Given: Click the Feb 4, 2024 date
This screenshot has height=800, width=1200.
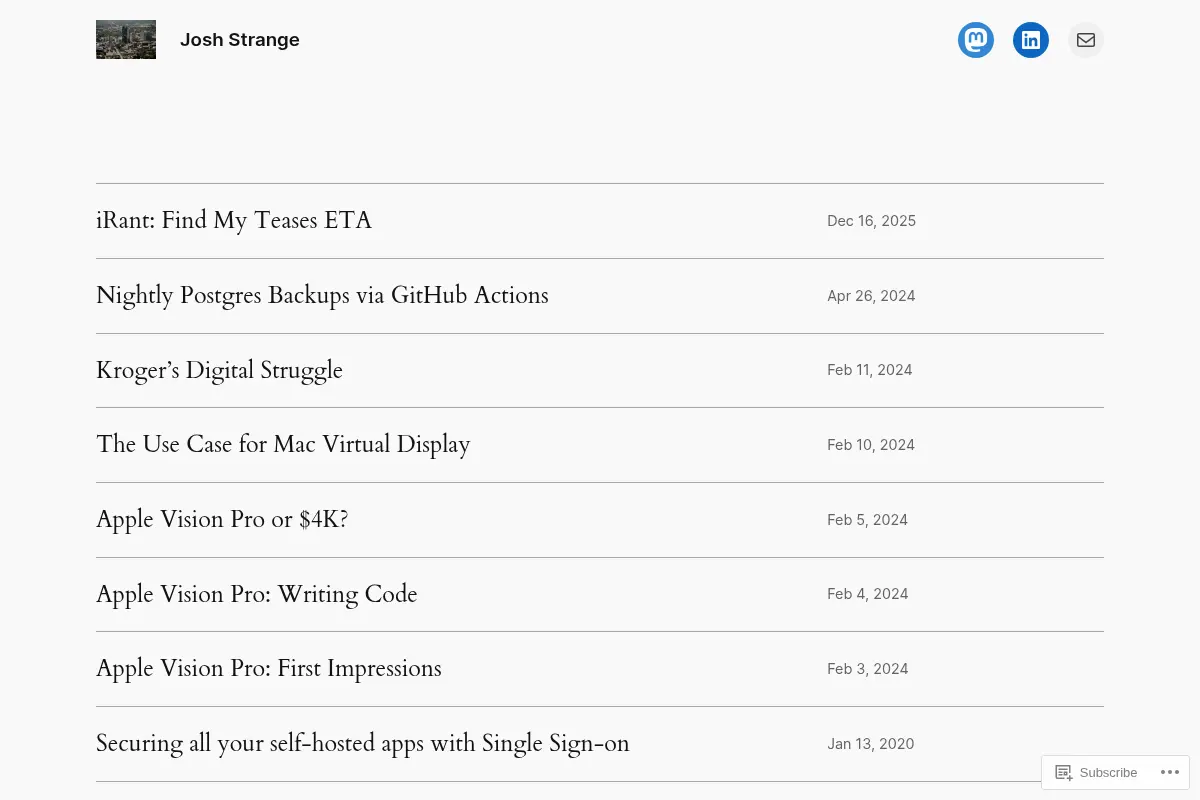Looking at the screenshot, I should (x=868, y=594).
